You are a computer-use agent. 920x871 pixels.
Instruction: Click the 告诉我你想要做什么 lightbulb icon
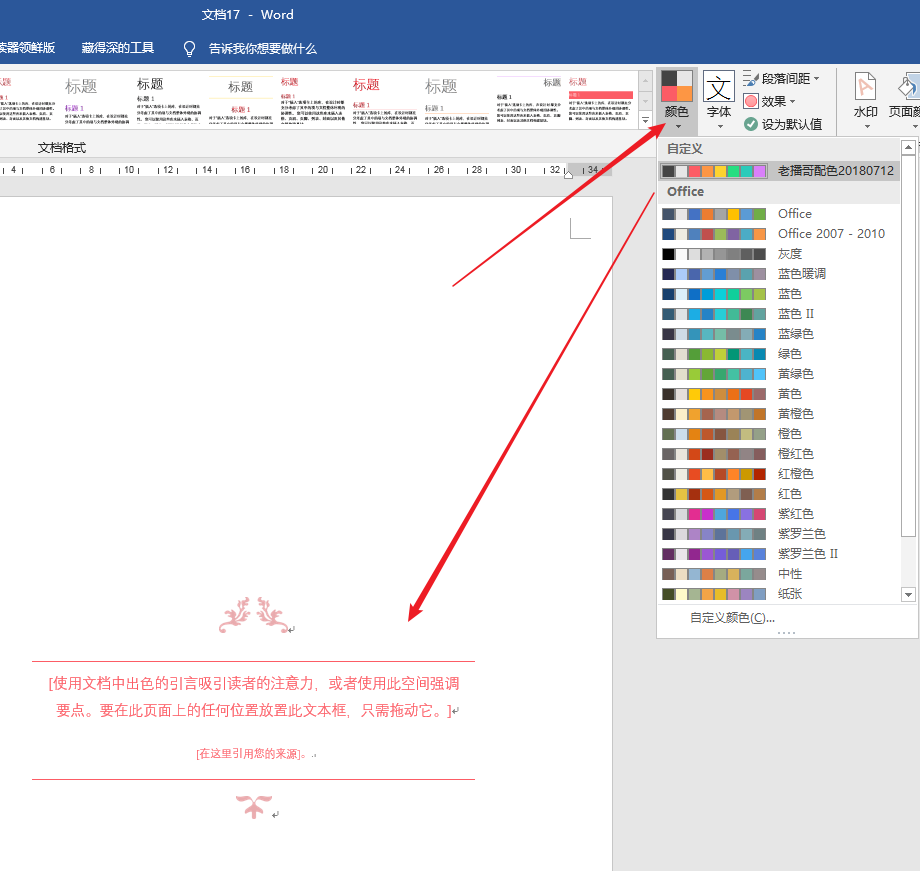(189, 48)
